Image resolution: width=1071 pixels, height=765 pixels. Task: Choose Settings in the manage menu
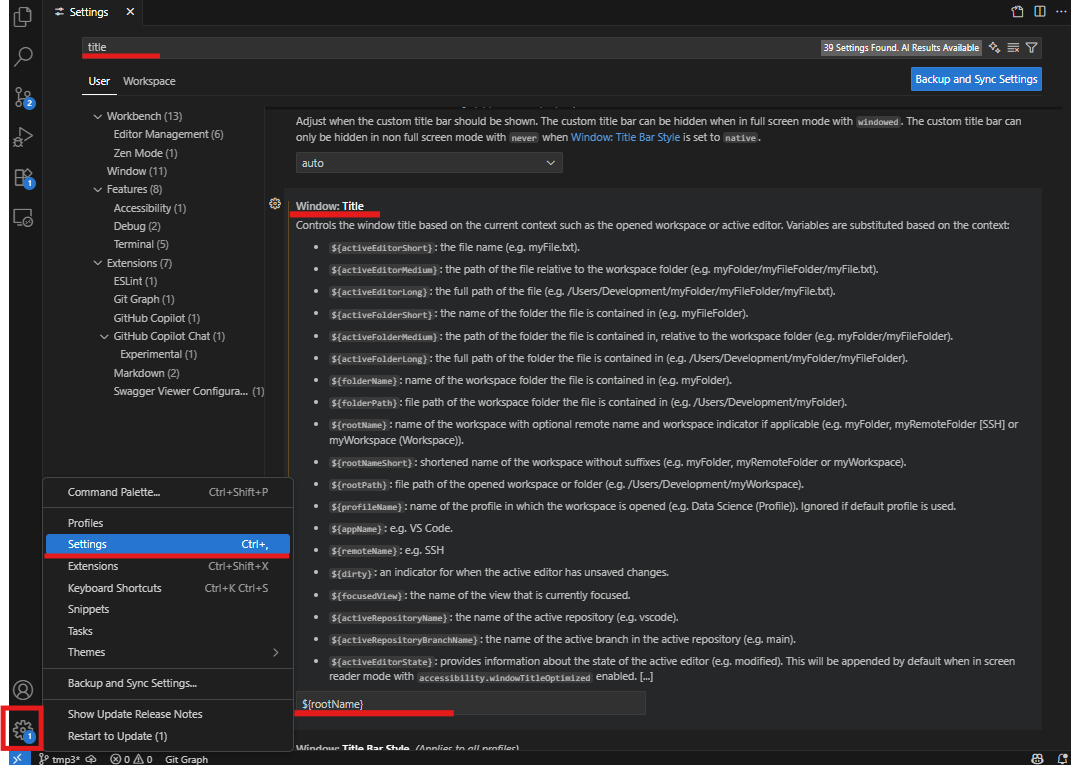[x=168, y=544]
